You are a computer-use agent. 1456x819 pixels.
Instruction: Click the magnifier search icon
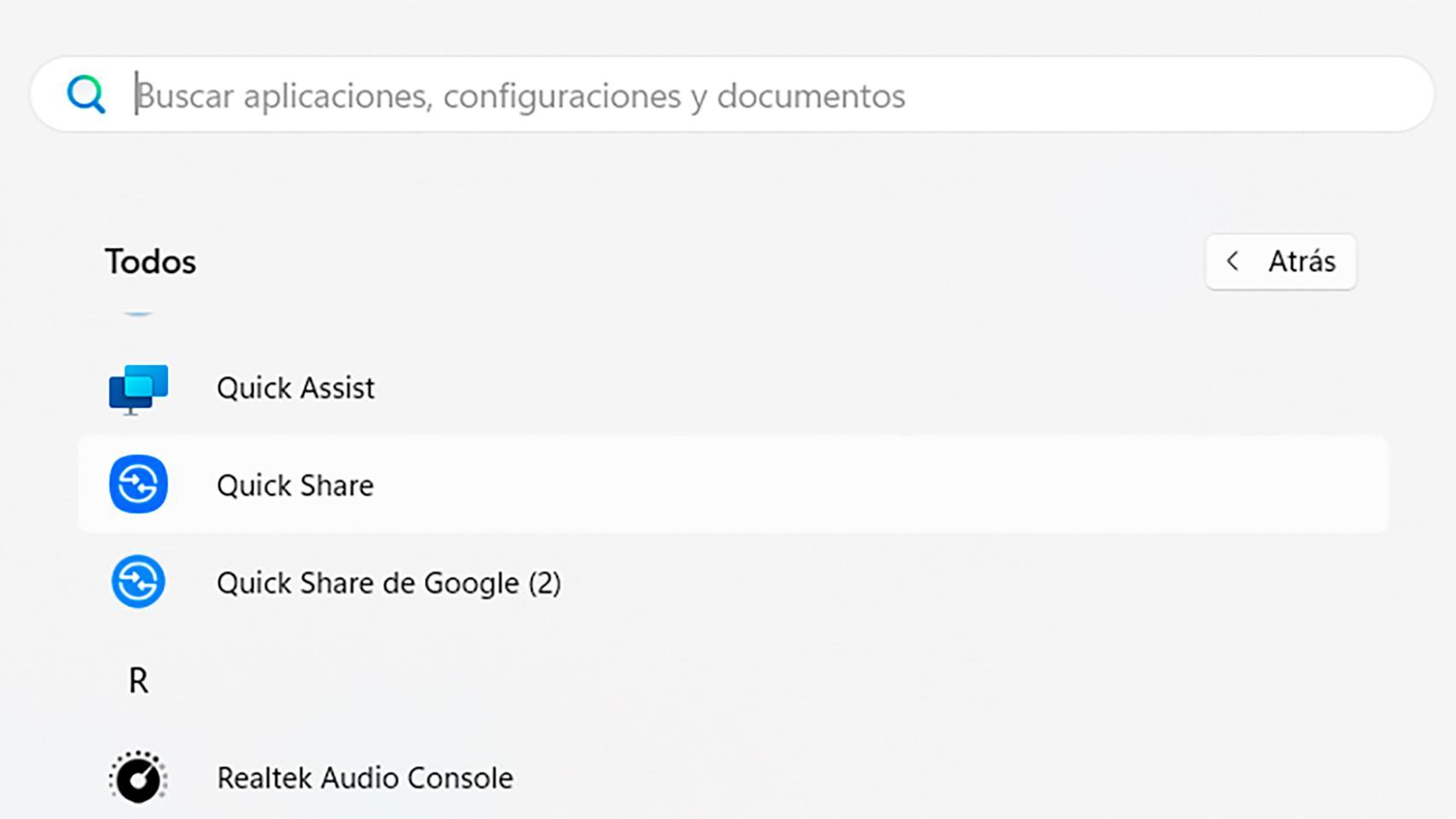[86, 94]
